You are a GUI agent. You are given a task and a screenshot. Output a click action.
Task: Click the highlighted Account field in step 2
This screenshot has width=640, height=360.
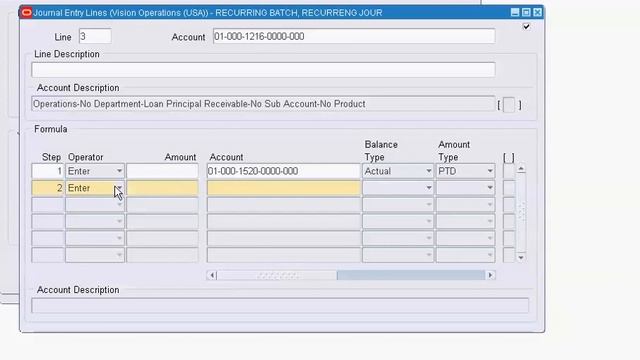(284, 188)
